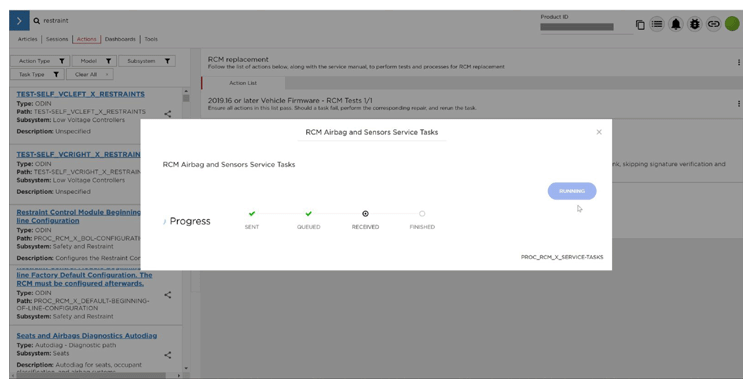Click the results list scroll up arrow

coord(186,91)
